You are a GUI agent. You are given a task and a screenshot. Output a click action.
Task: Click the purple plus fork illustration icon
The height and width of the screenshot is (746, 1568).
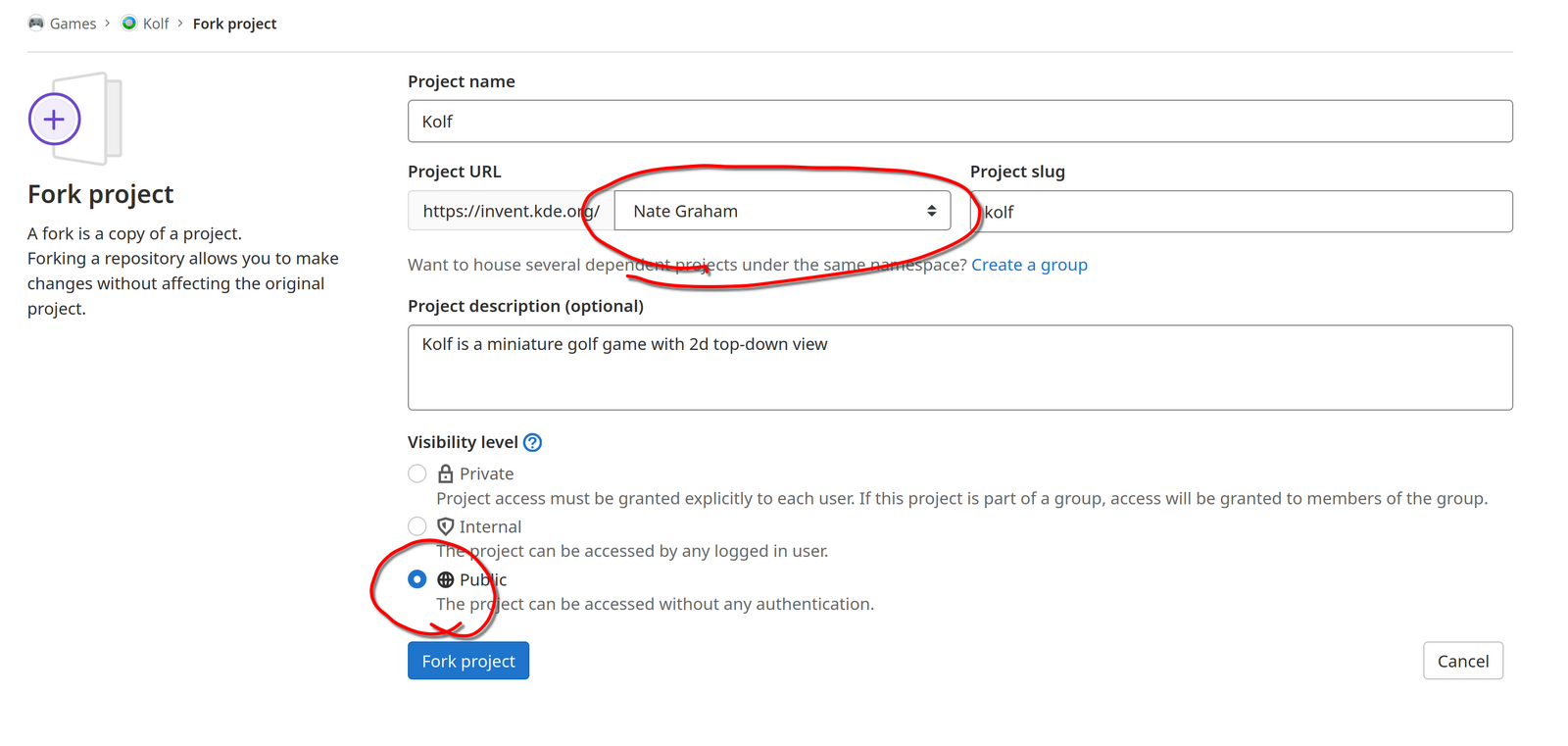tap(55, 120)
